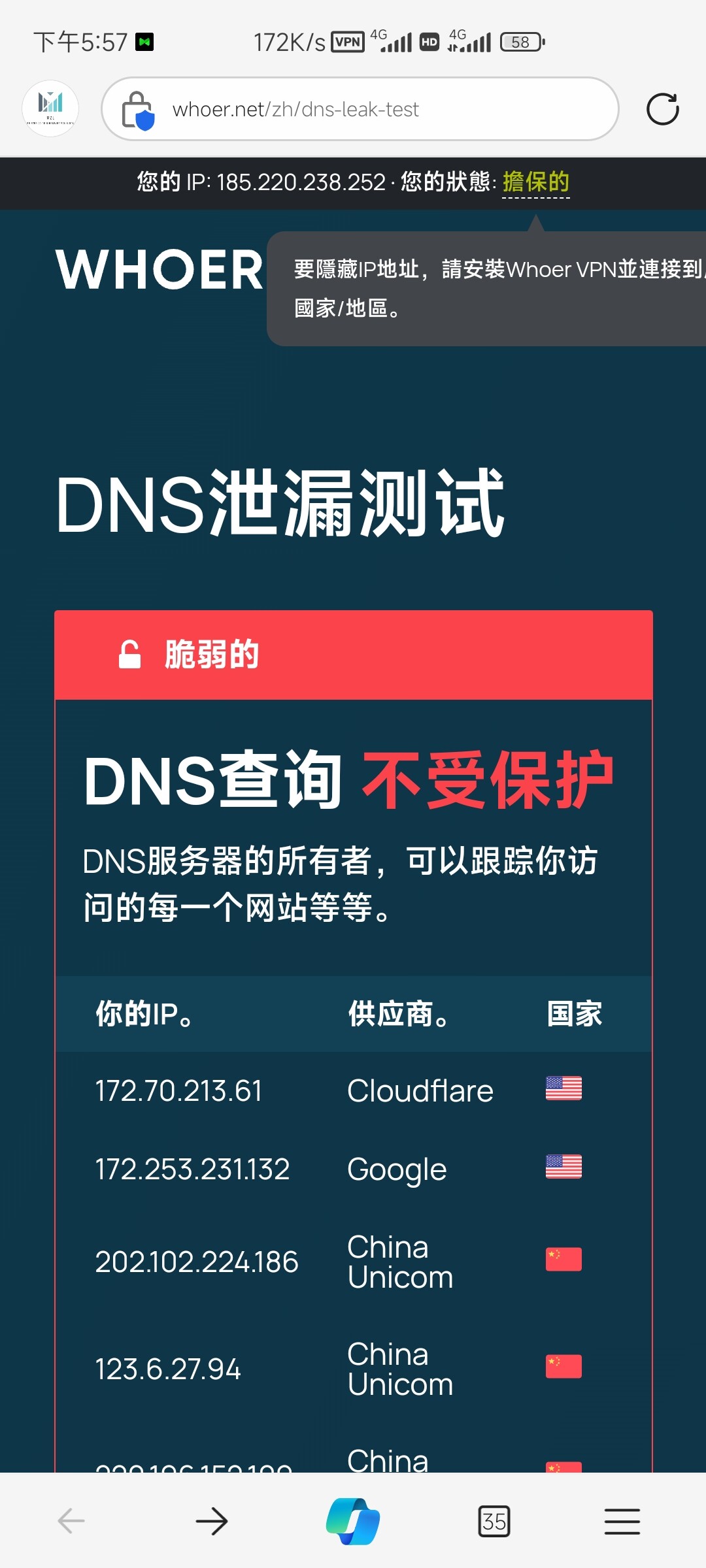Tap the page reload icon

point(662,109)
